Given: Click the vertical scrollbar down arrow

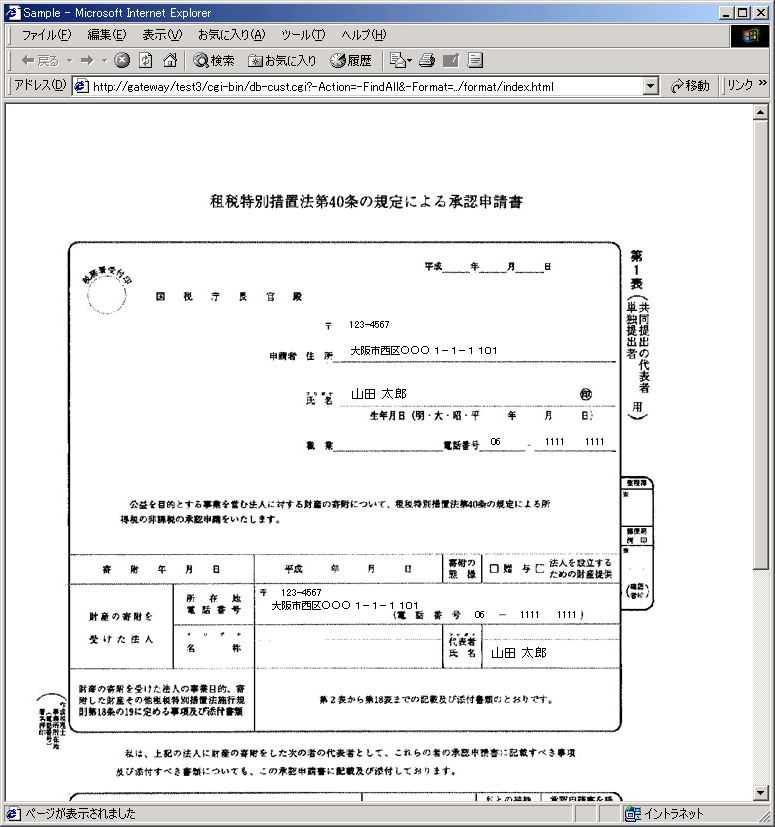Looking at the screenshot, I should [760, 792].
